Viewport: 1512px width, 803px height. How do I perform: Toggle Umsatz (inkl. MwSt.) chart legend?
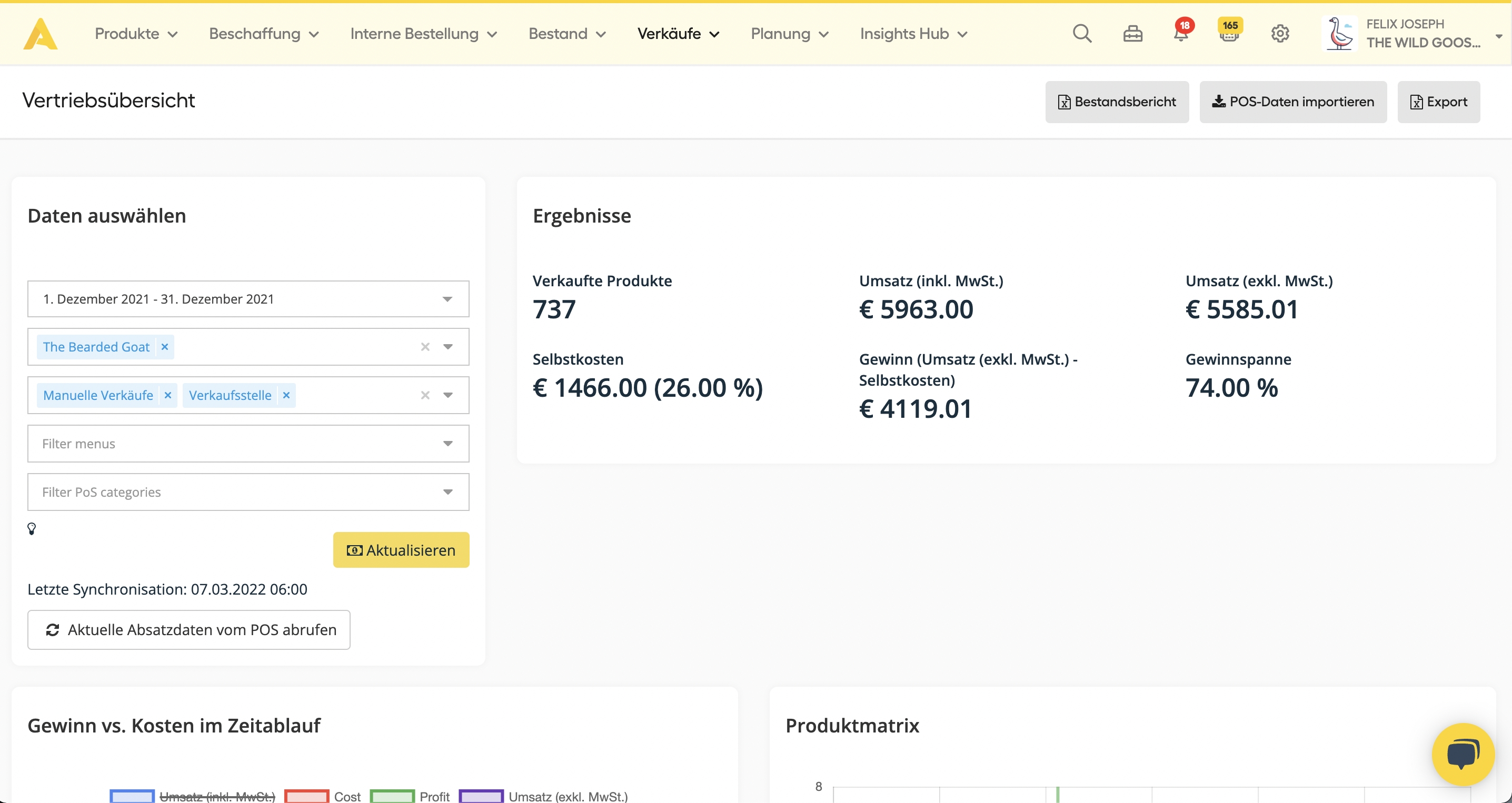[217, 796]
